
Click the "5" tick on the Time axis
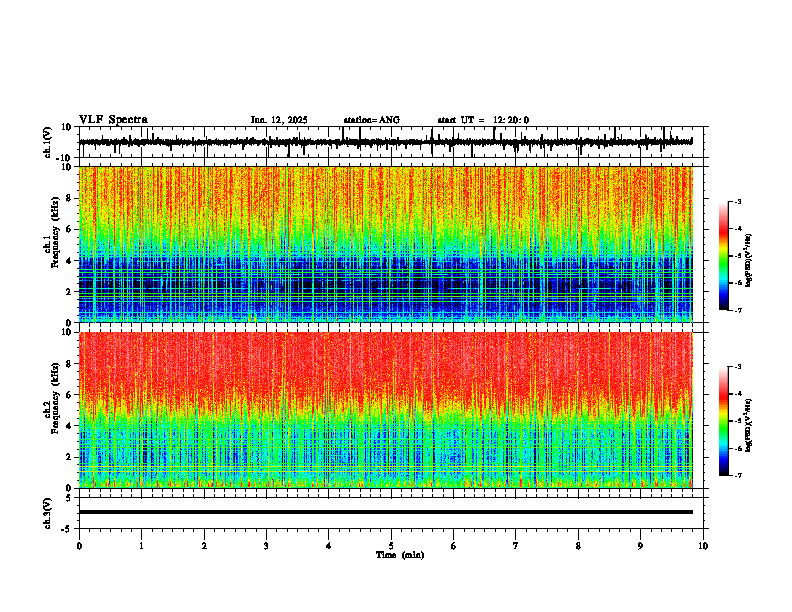coord(391,546)
